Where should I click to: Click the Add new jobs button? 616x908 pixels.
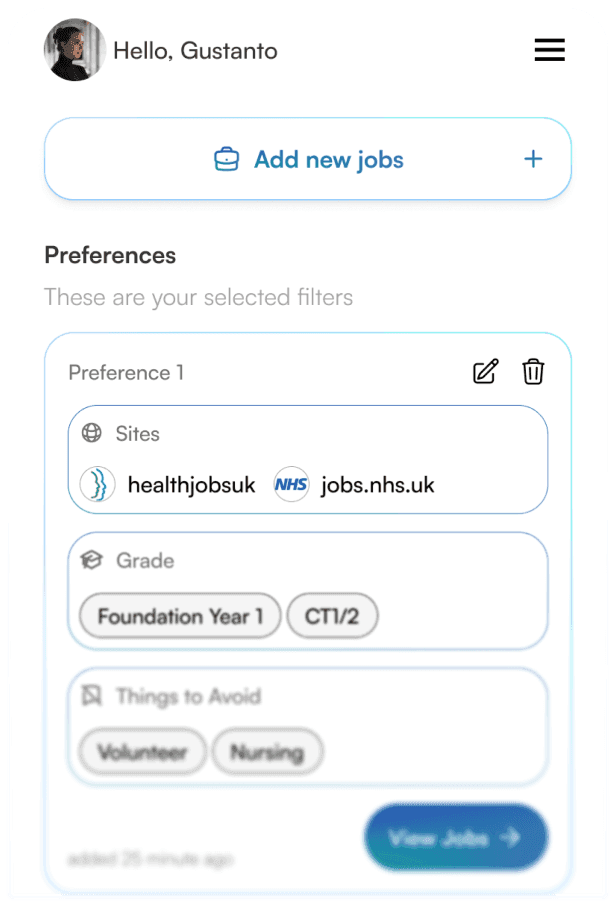[308, 159]
